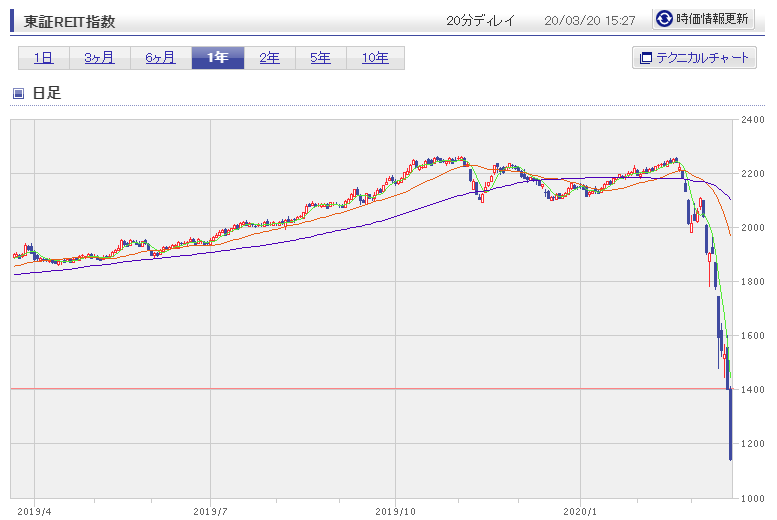
Task: Click the 1000 y-axis label
Action: point(753,498)
